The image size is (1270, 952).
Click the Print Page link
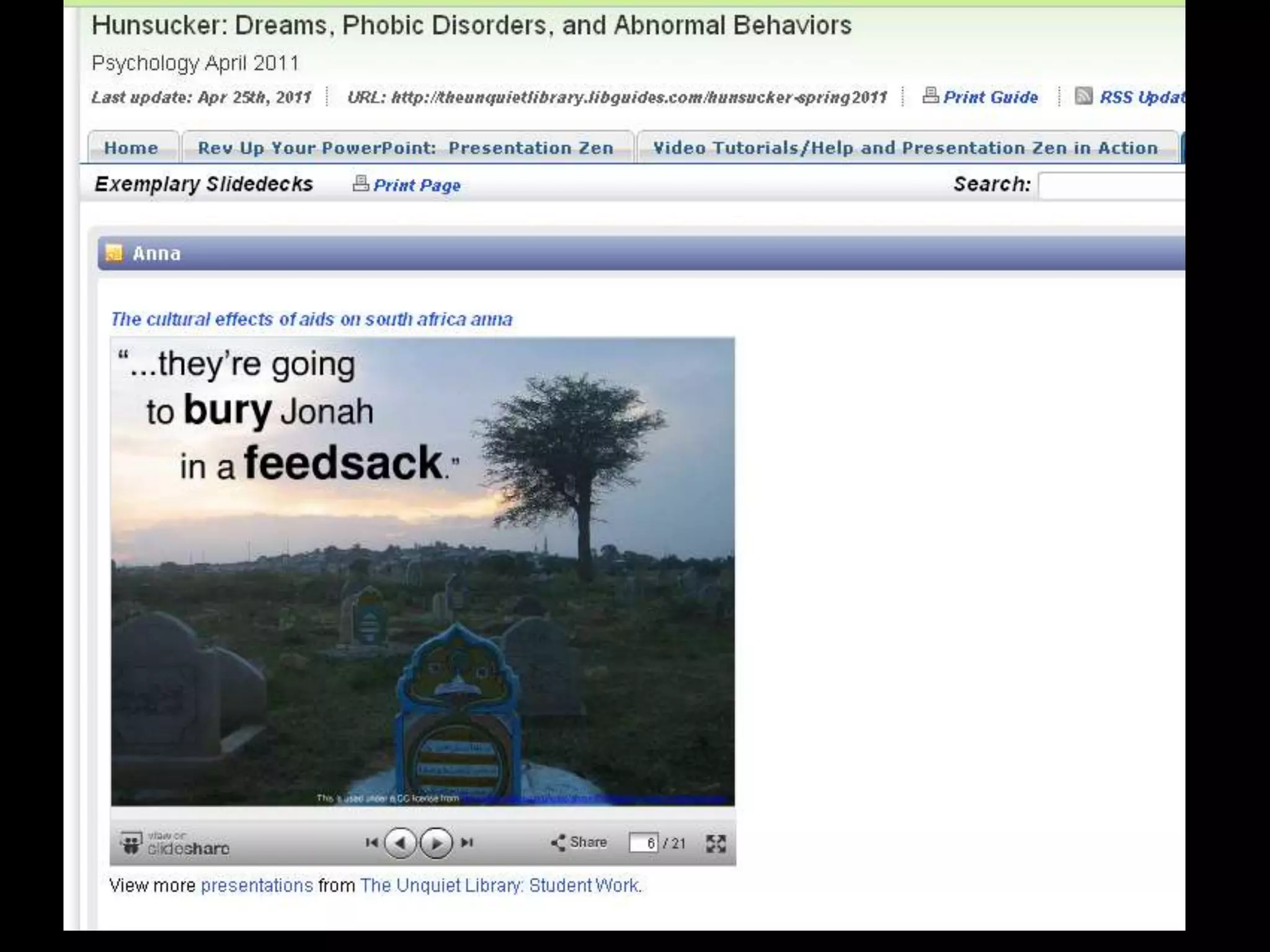click(x=417, y=185)
